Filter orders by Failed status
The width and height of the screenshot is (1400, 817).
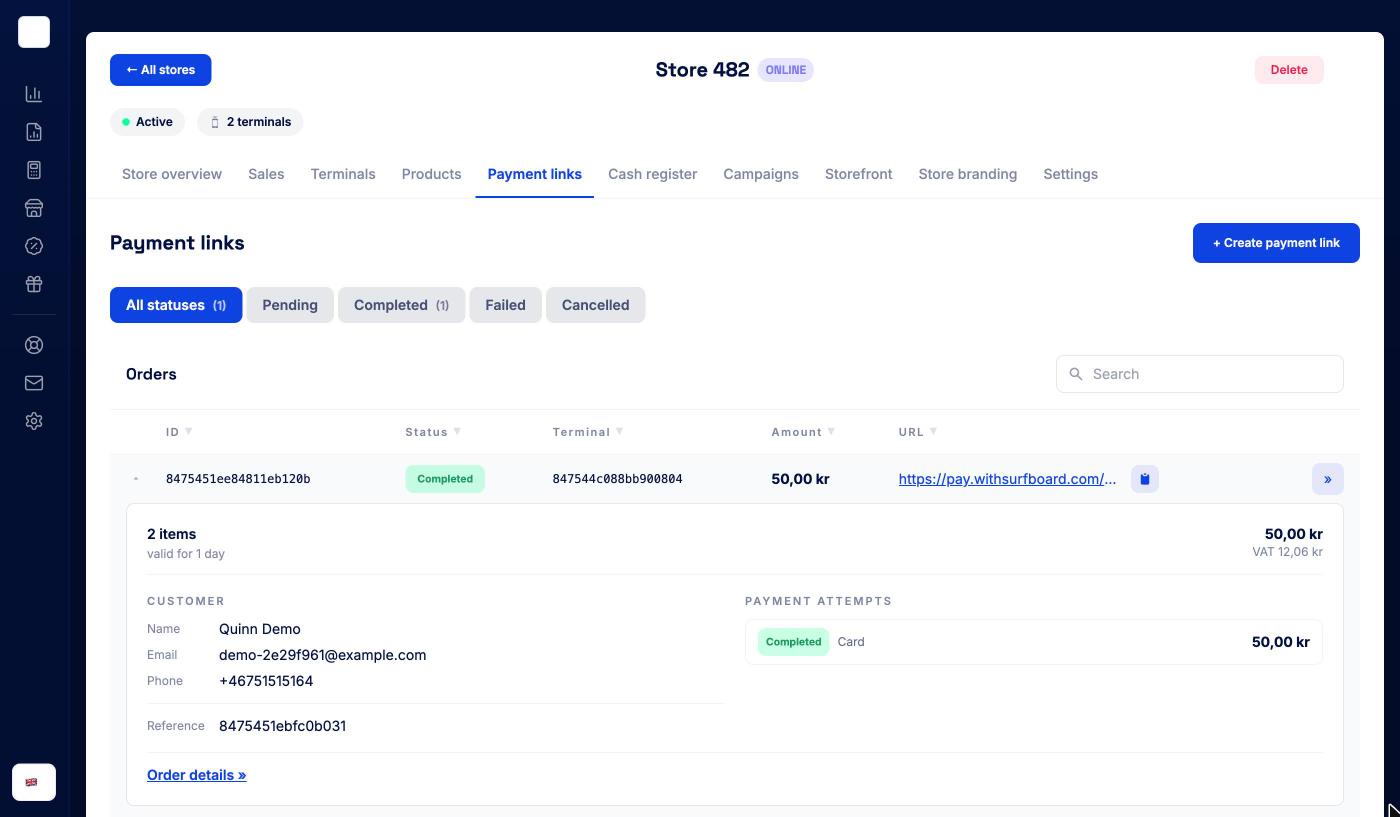[x=505, y=305]
